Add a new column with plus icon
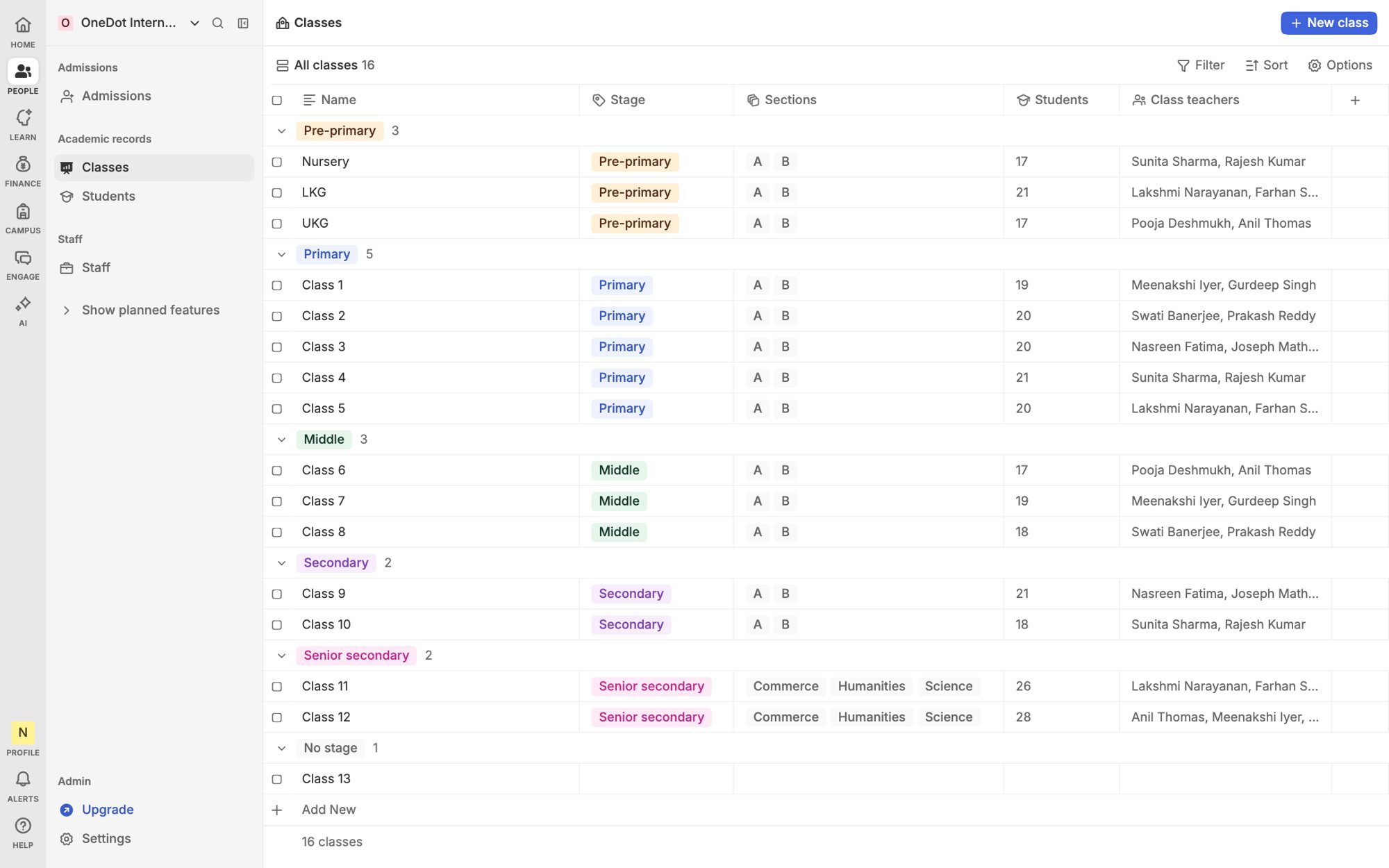The width and height of the screenshot is (1389, 868). click(1355, 100)
